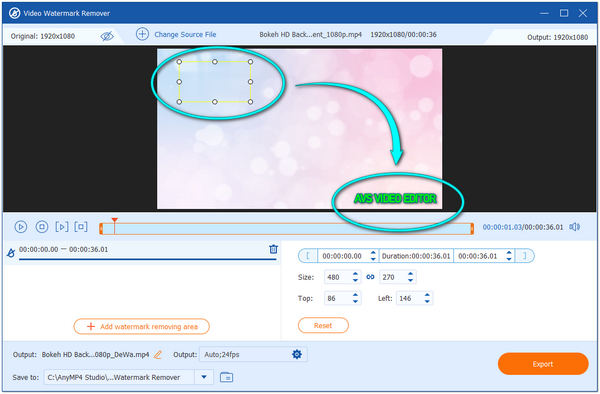Click the Original: 1920x1080 label
Screen dimensions: 600x394
[x=42, y=36]
